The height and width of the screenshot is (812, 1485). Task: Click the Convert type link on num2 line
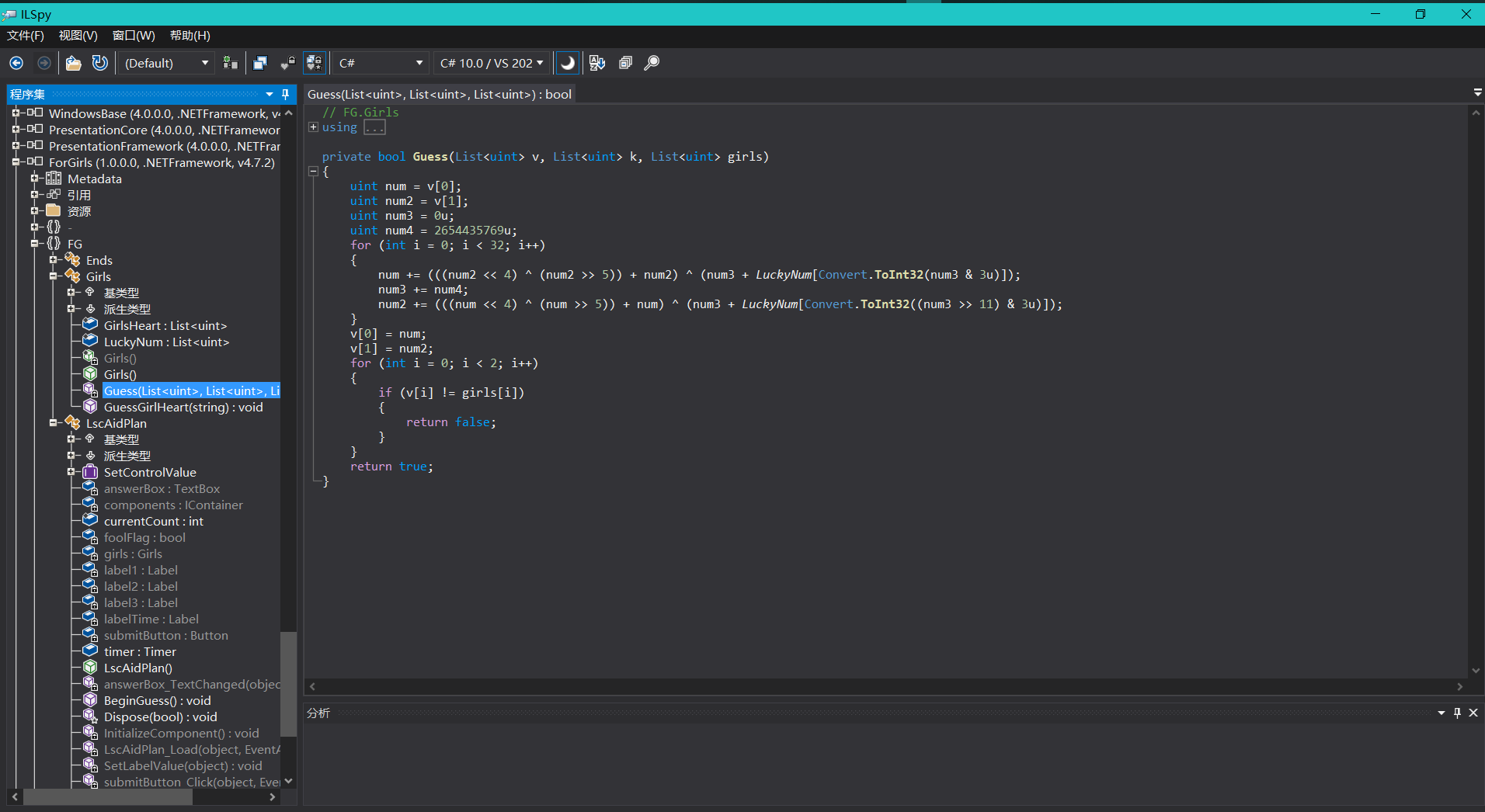829,304
